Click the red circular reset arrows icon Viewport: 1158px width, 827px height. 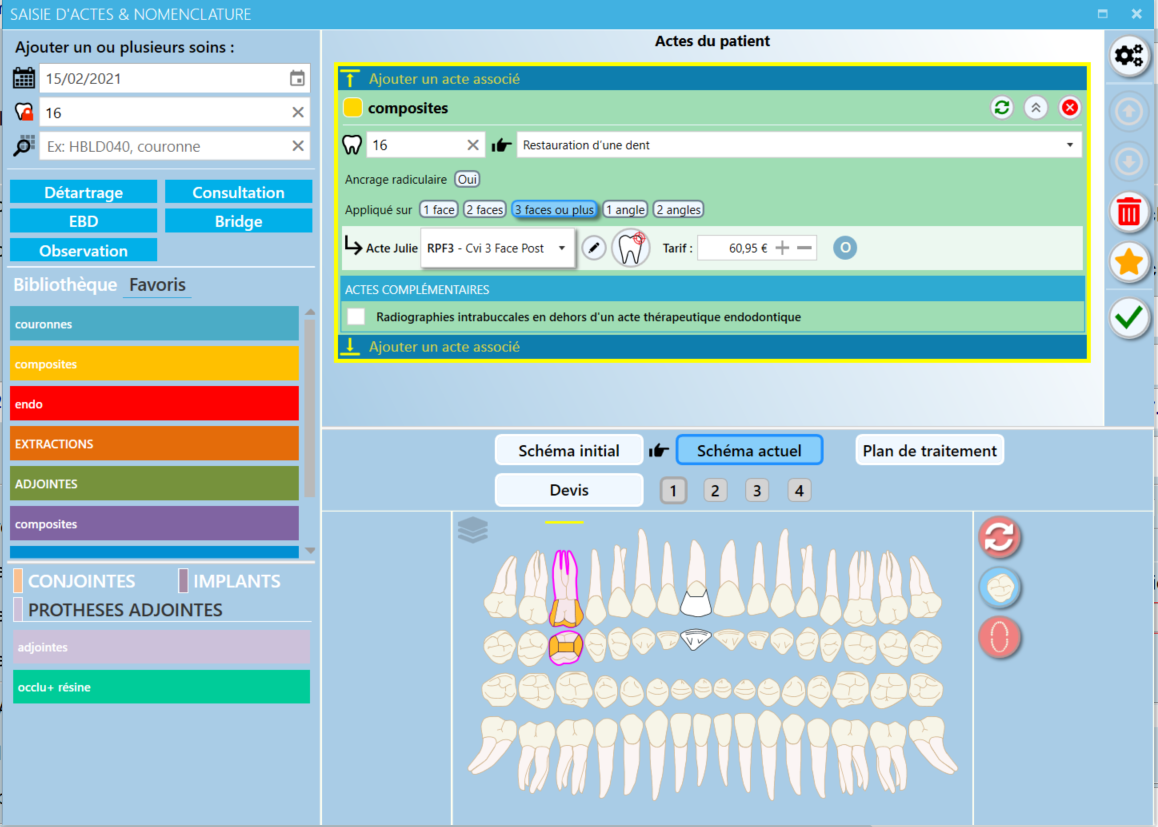coord(999,537)
